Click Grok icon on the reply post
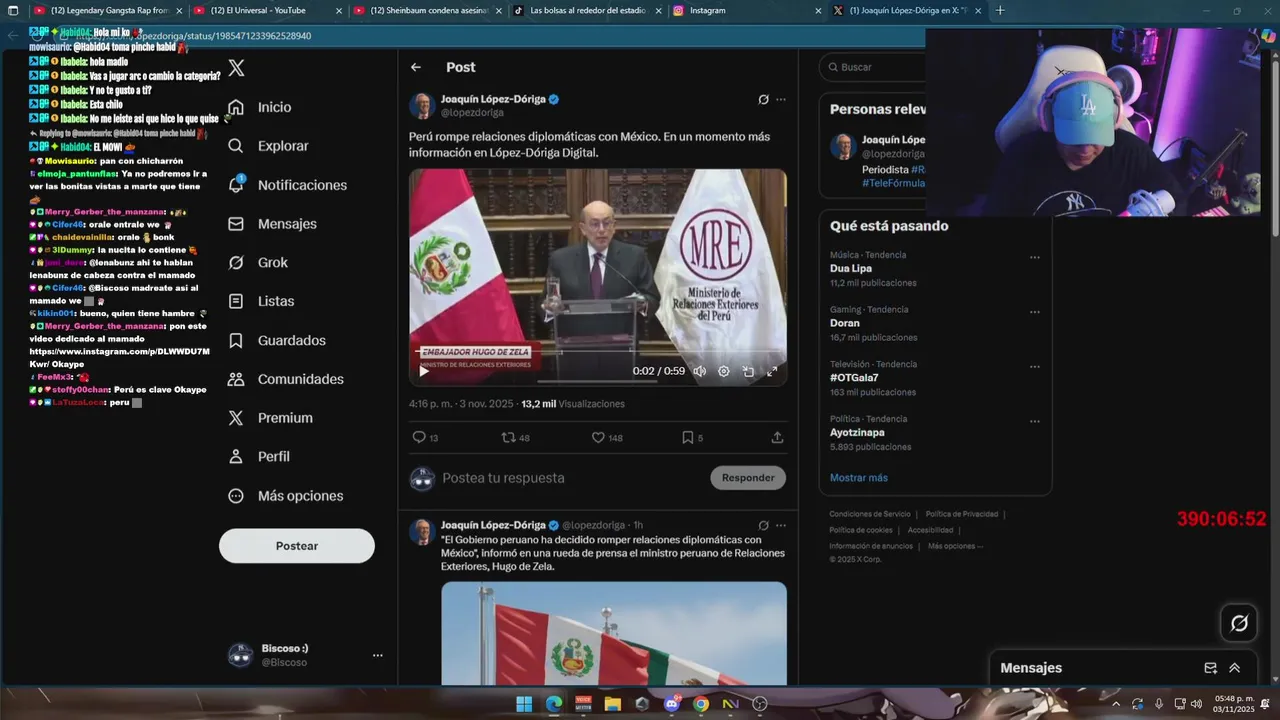This screenshot has height=720, width=1280. point(763,525)
